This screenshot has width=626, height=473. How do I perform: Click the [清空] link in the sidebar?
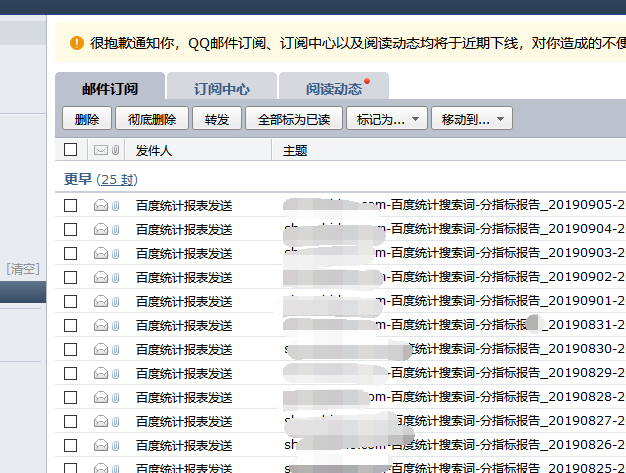23,269
